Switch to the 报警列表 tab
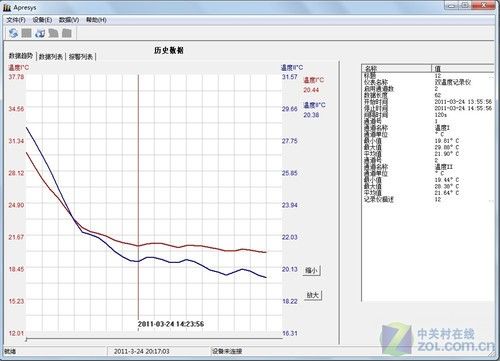 (x=81, y=57)
